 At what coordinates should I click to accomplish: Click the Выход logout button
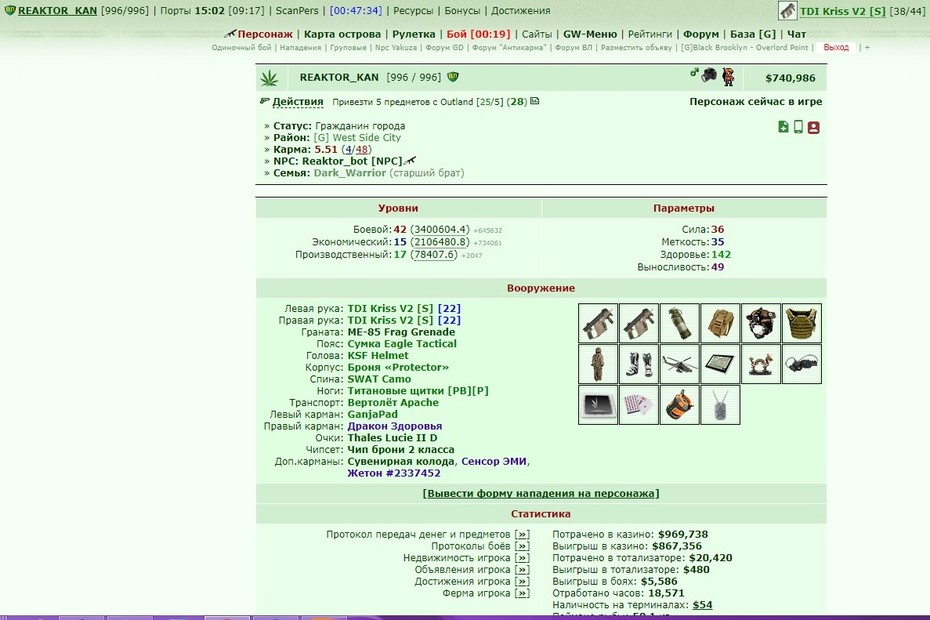[836, 47]
